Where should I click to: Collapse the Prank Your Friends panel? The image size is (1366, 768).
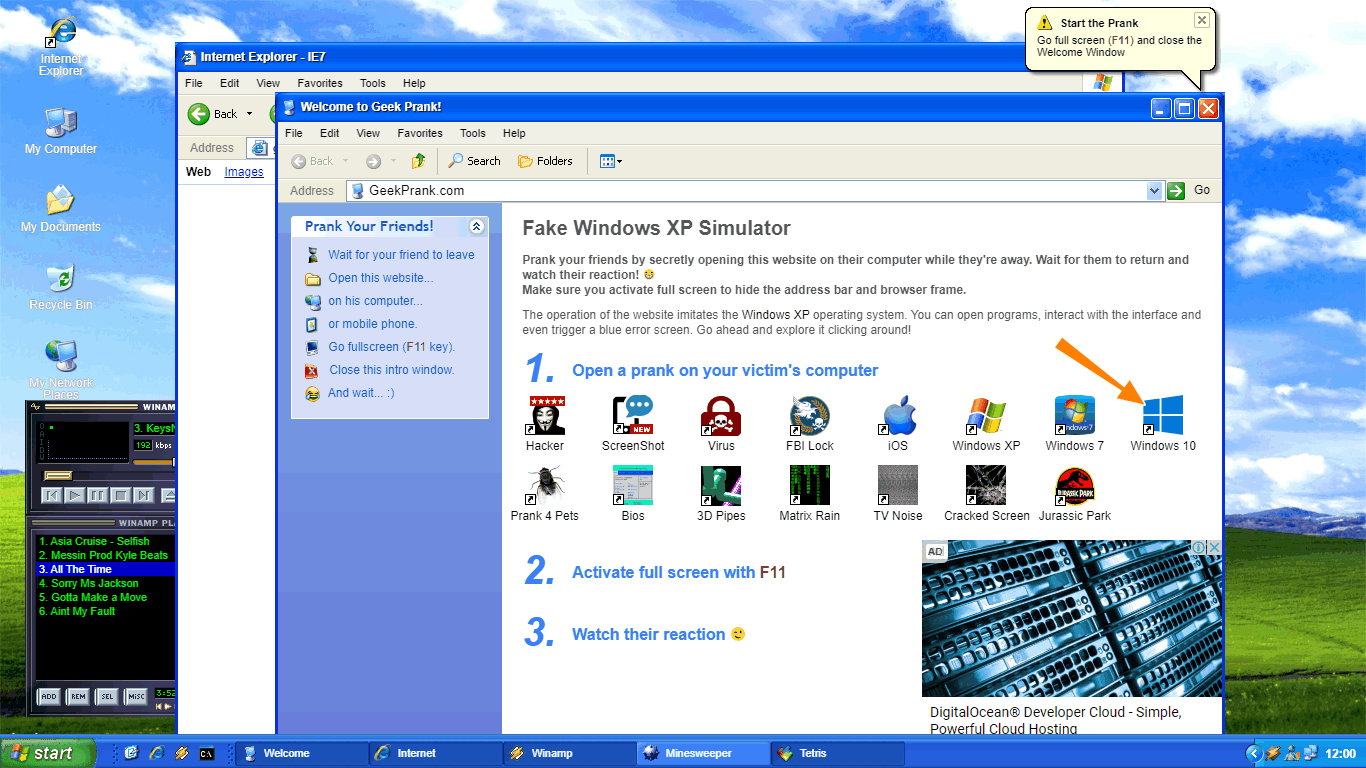point(476,227)
